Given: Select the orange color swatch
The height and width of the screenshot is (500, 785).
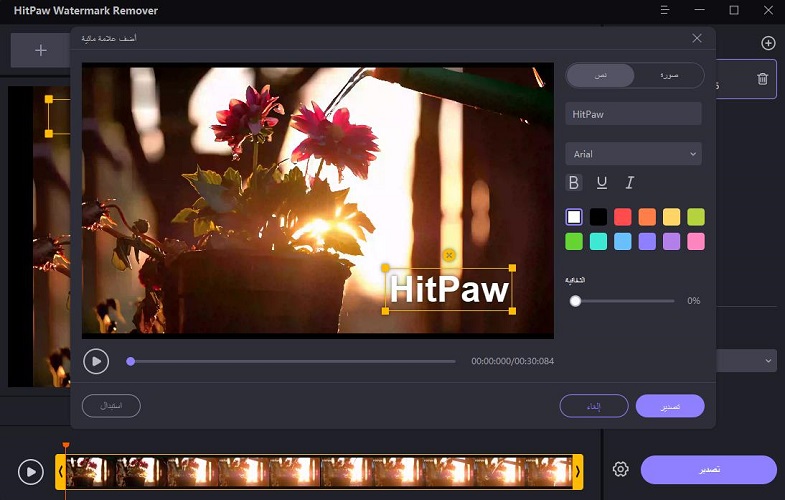Looking at the screenshot, I should [647, 217].
